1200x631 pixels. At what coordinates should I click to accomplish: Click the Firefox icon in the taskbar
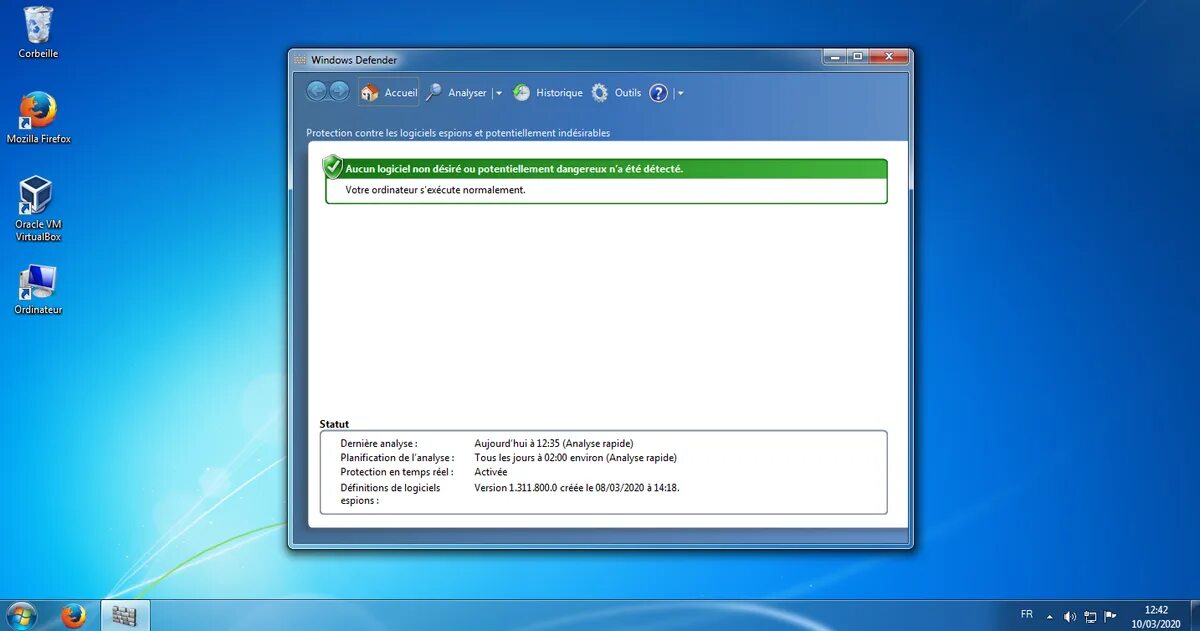click(73, 616)
